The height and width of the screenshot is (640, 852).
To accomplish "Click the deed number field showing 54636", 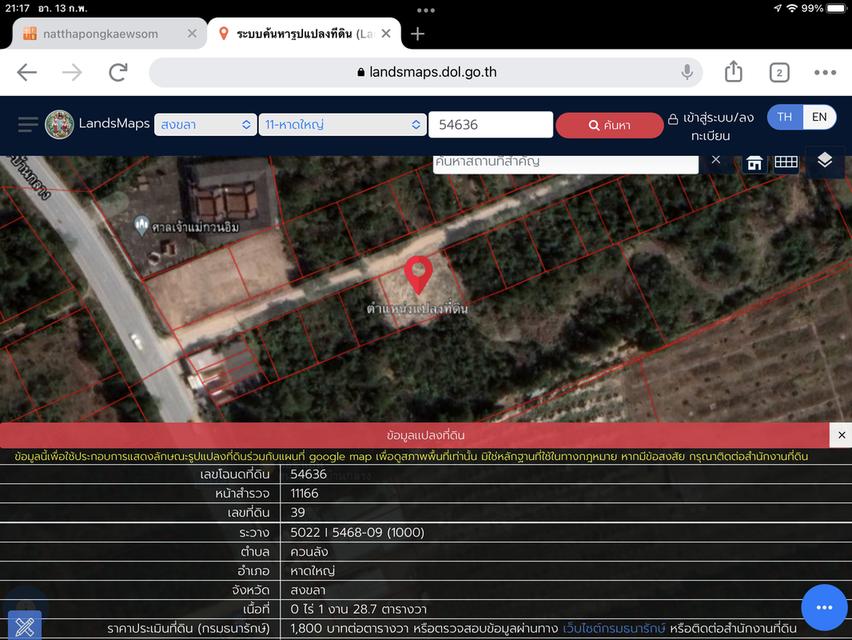I will pos(490,125).
